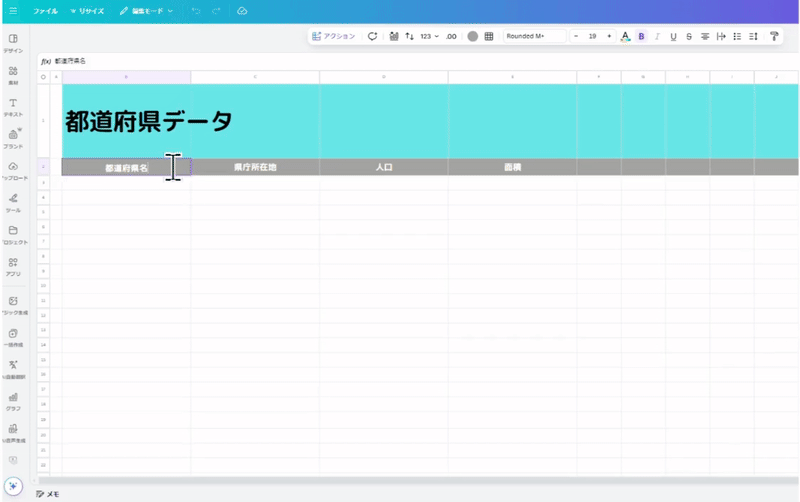Click the cloud save status icon
800x502 pixels.
[x=242, y=11]
